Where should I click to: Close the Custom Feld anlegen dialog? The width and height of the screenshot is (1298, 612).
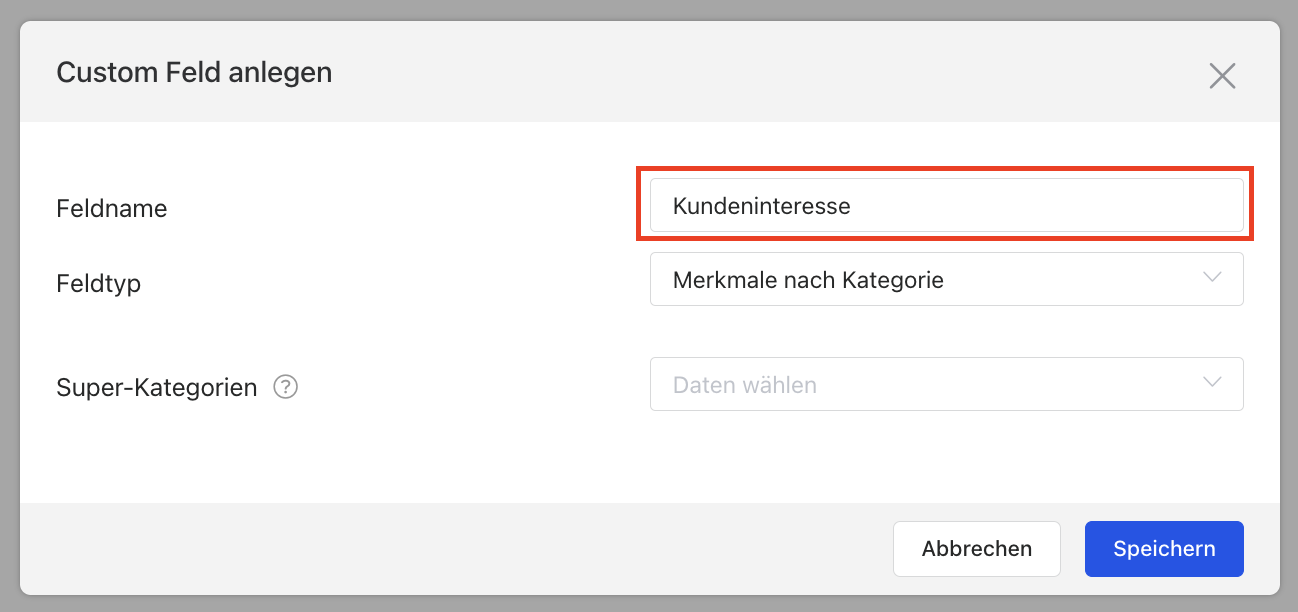[x=1222, y=76]
